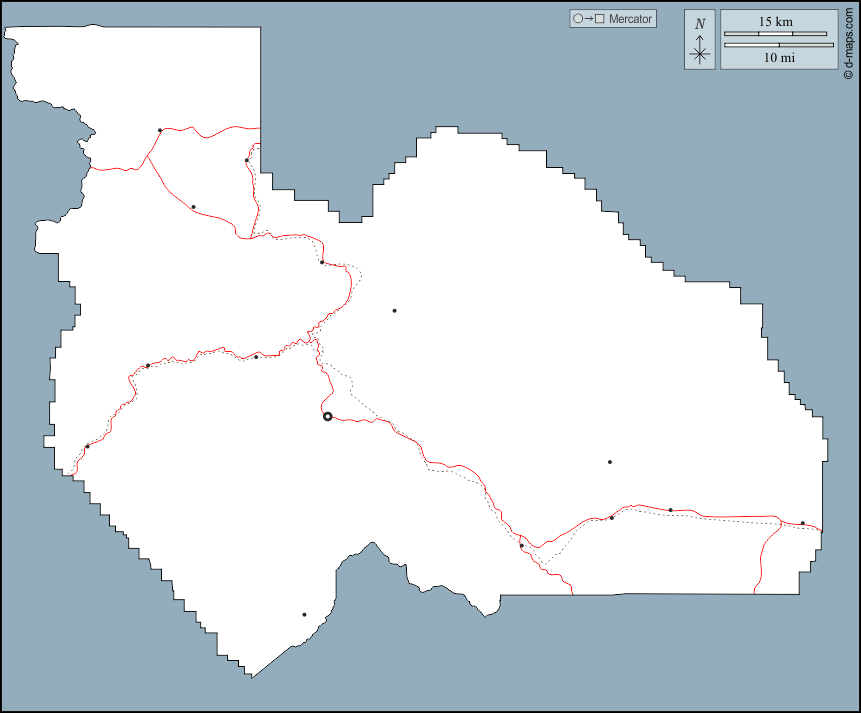Click the square icon beside Mercator
The height and width of the screenshot is (713, 861).
(x=600, y=19)
